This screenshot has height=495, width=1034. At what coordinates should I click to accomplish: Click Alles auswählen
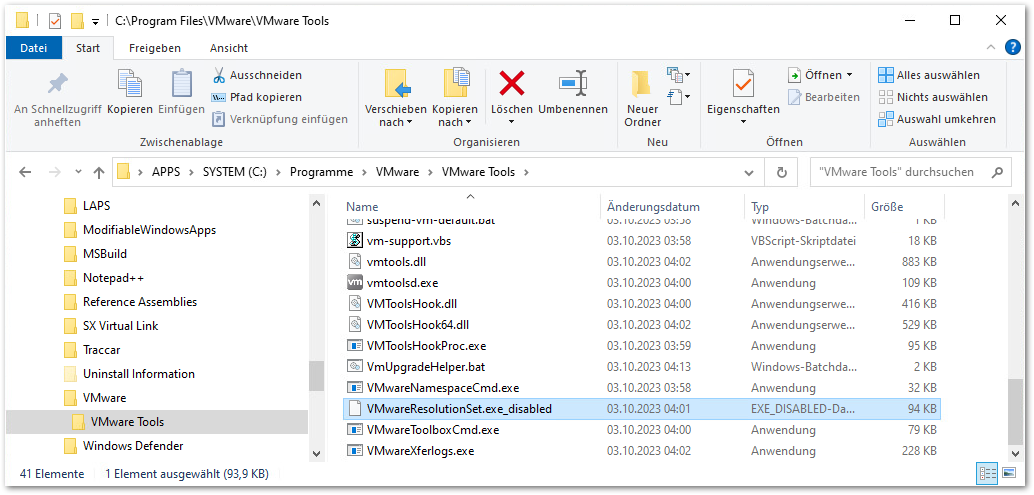pyautogui.click(x=929, y=75)
